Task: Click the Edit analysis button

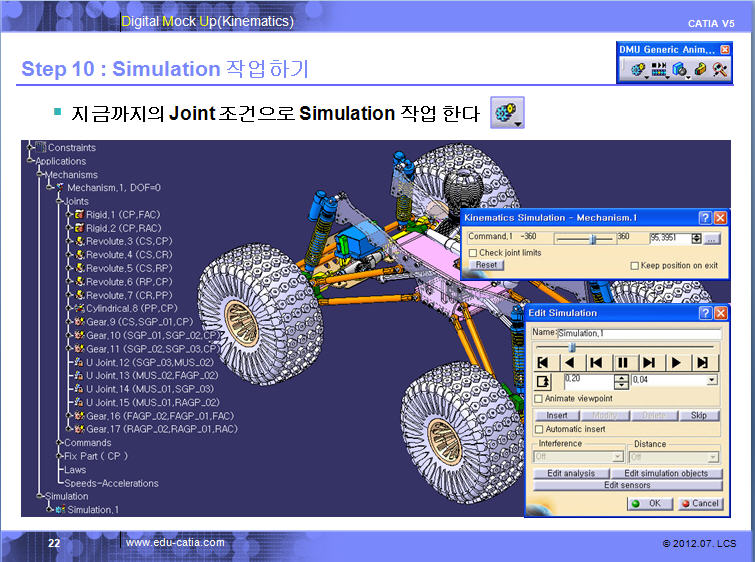Action: (571, 473)
